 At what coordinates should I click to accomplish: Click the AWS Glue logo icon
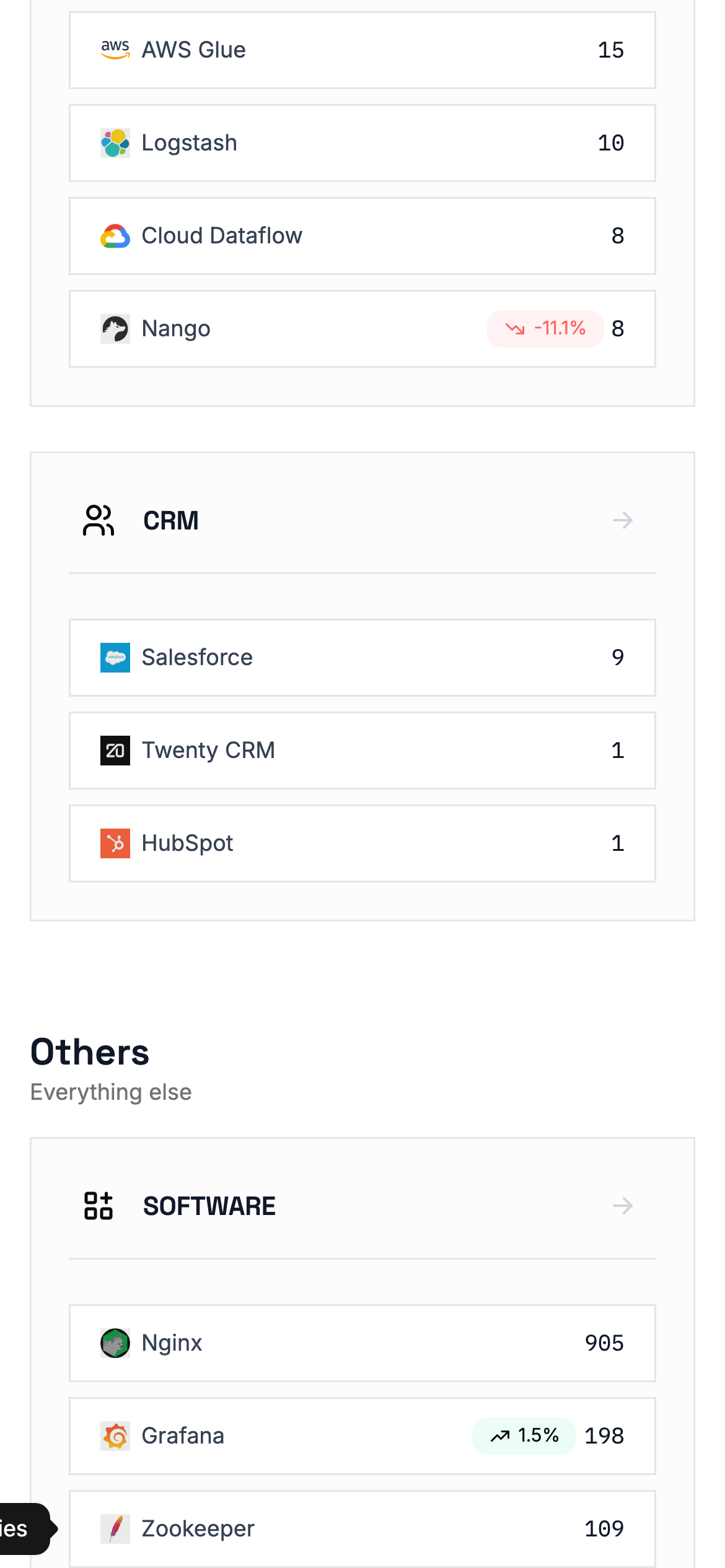pyautogui.click(x=115, y=50)
